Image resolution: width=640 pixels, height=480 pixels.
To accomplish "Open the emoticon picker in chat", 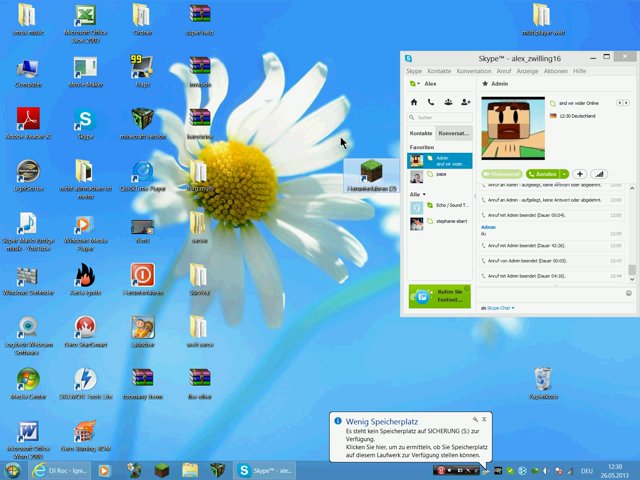I will point(629,293).
